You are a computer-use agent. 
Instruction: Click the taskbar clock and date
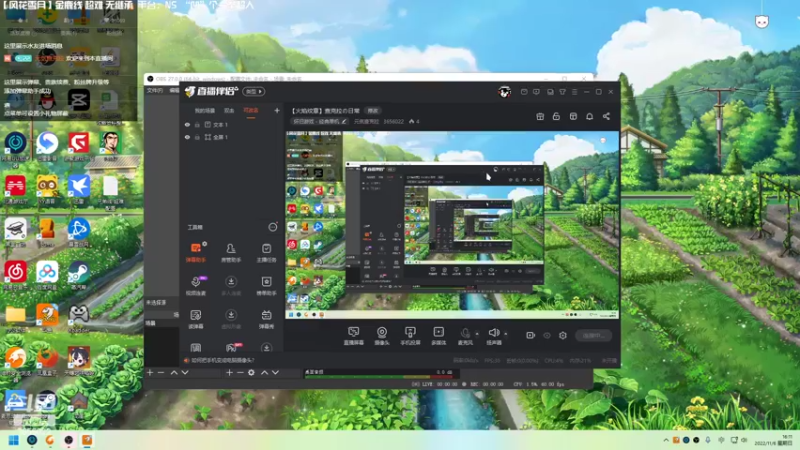pyautogui.click(x=773, y=440)
